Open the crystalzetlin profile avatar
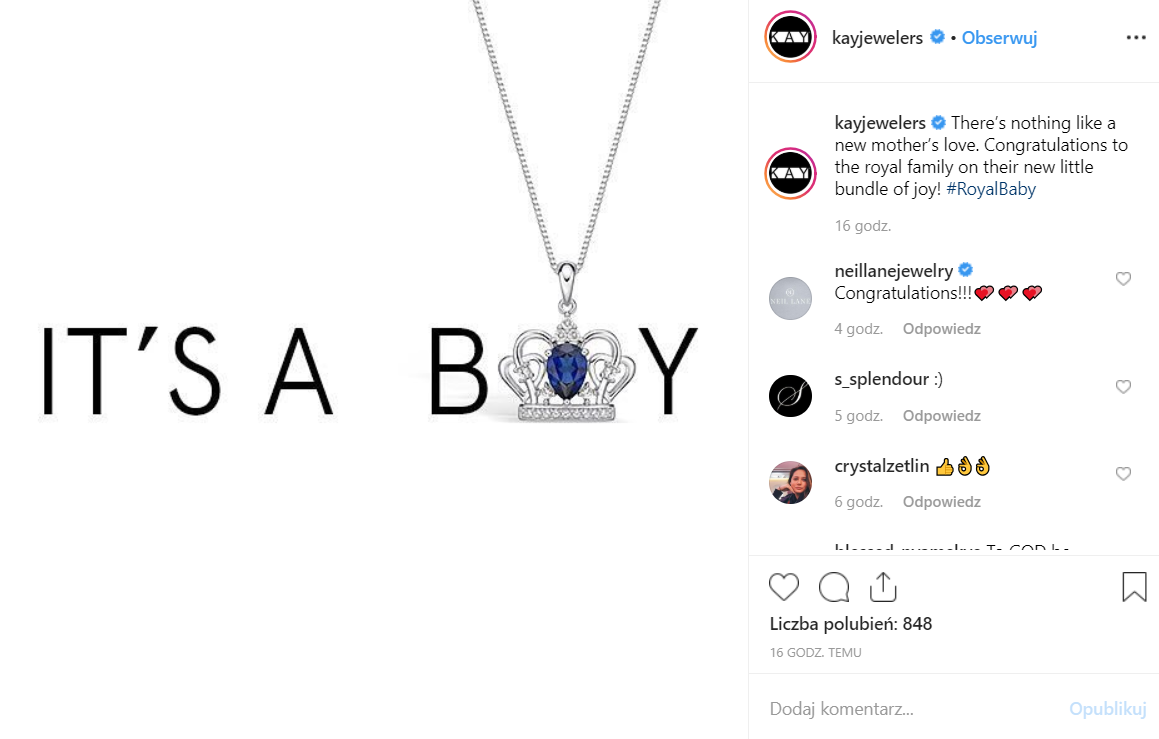Viewport: 1159px width, 739px height. click(x=790, y=483)
